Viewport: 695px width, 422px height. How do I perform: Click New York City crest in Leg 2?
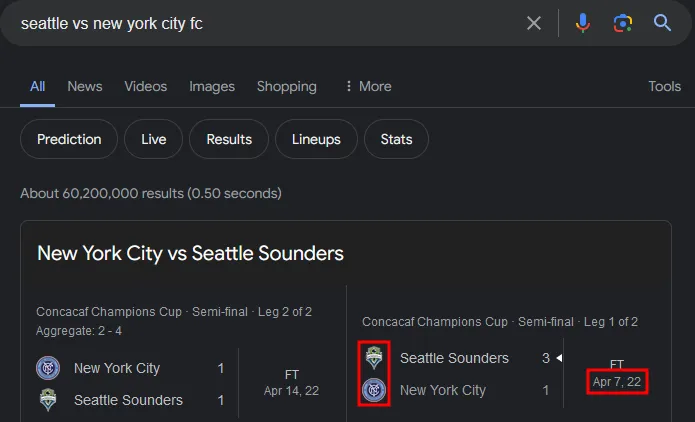pyautogui.click(x=48, y=368)
